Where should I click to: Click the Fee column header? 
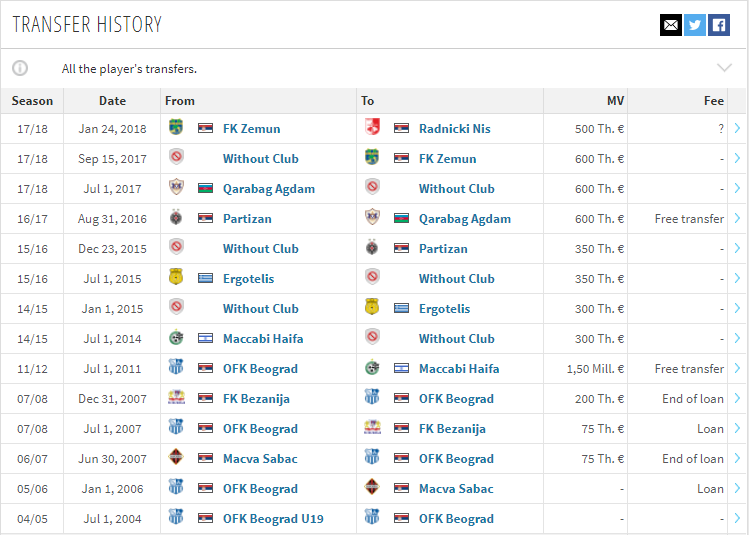point(713,101)
